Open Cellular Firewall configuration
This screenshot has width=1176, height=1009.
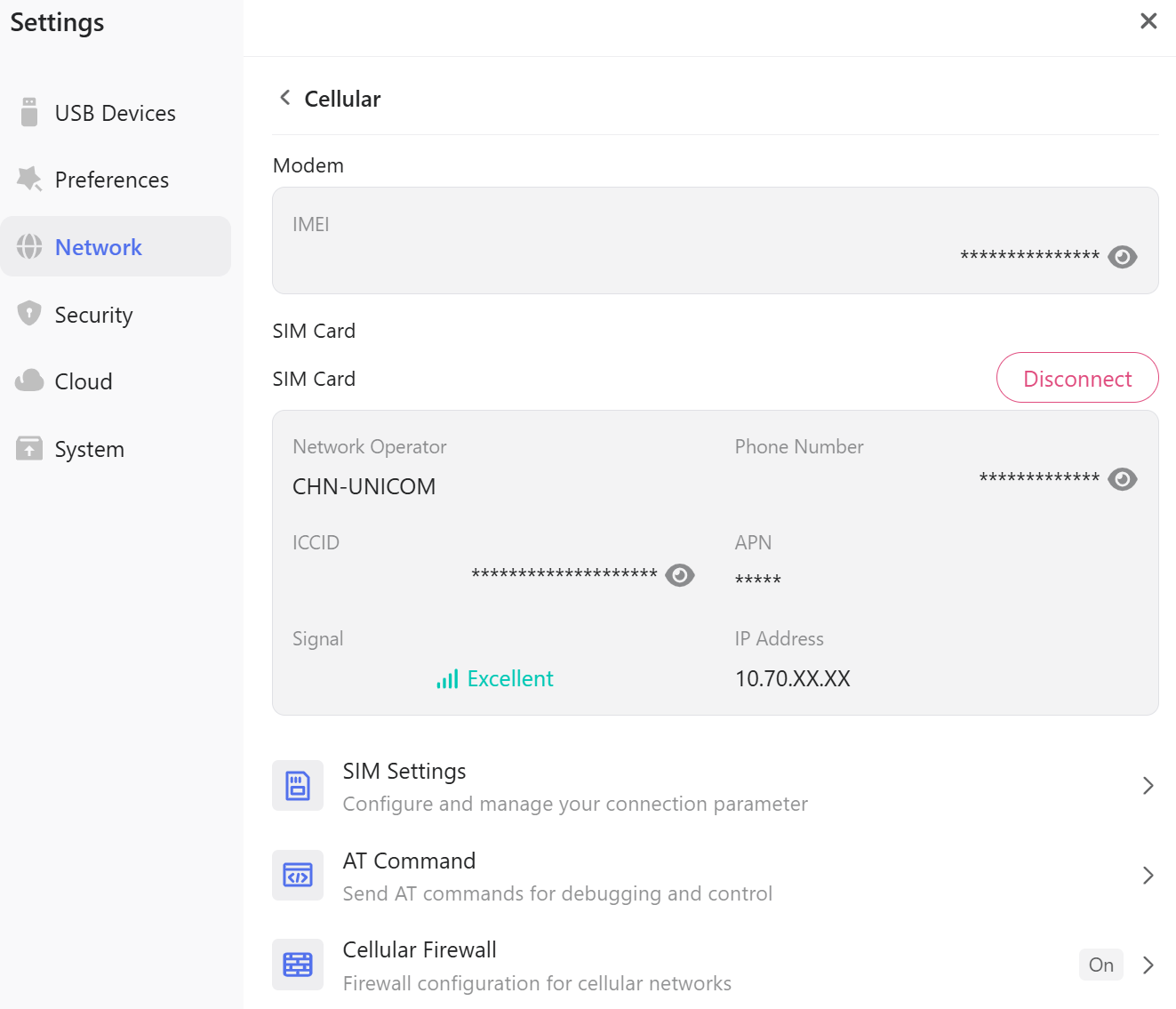coord(715,965)
